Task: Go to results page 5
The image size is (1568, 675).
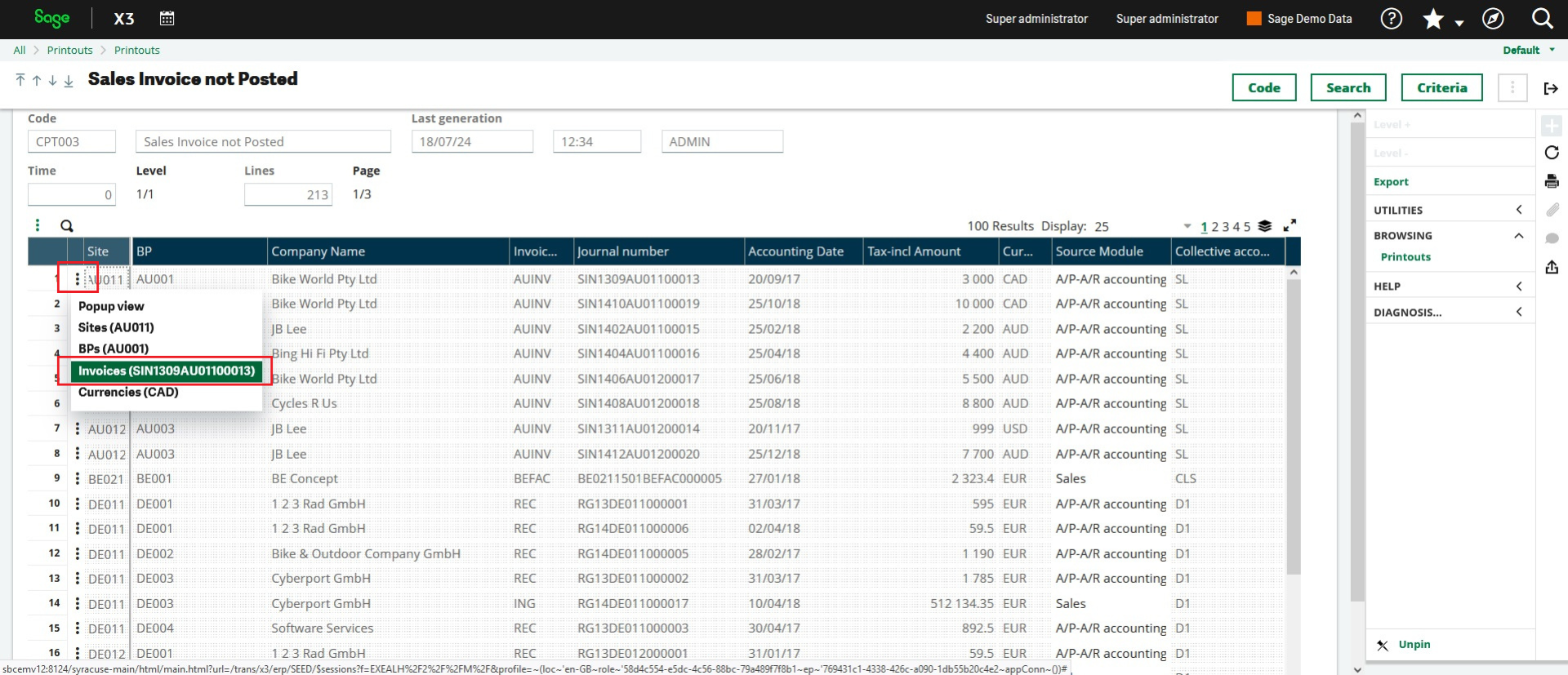Action: point(1247,227)
